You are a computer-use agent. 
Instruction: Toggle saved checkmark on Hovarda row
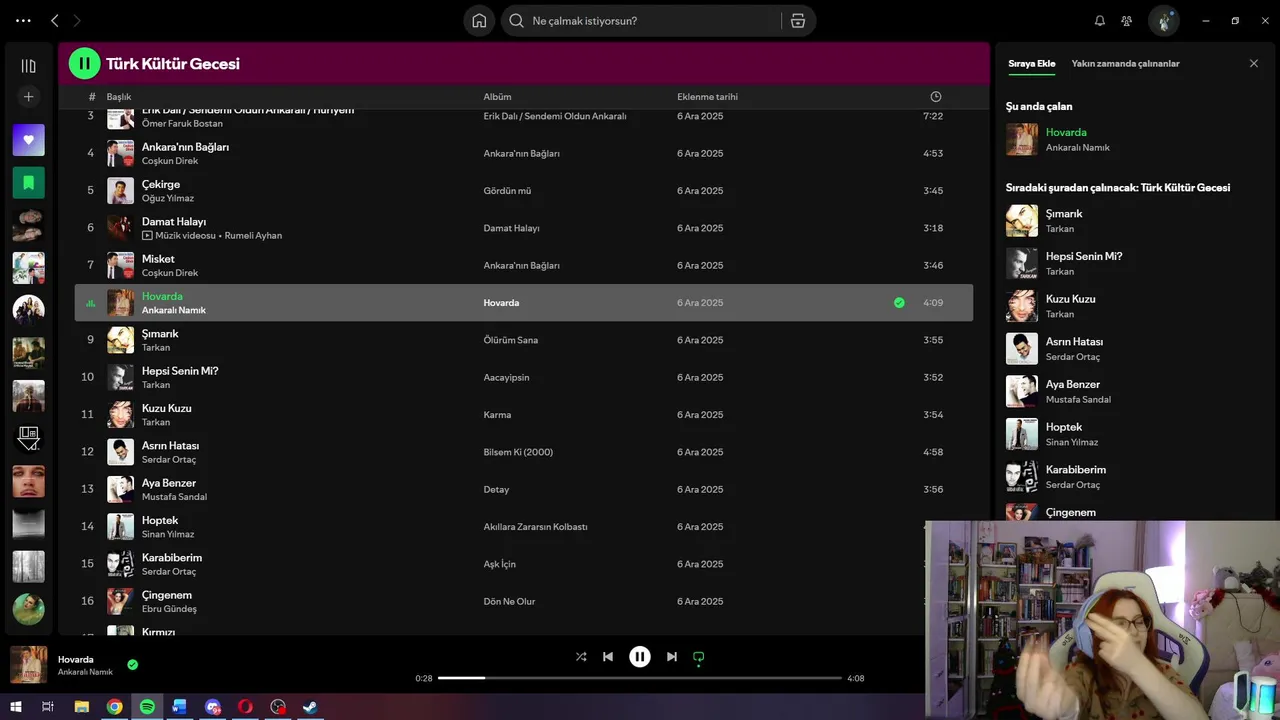(x=899, y=303)
